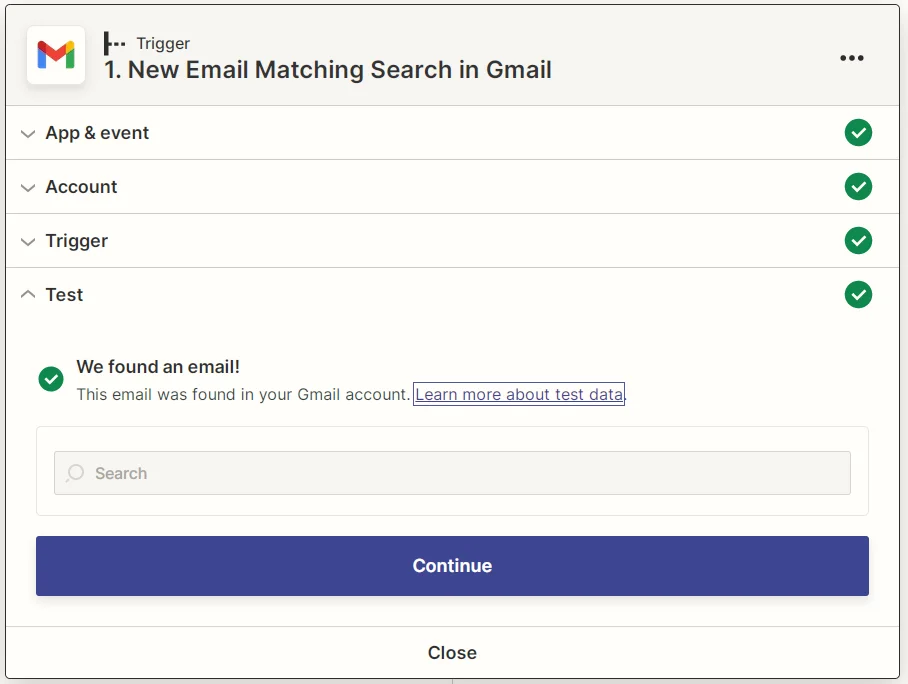This screenshot has width=908, height=684.
Task: Click the success checkmark next to We found an email
Action: click(x=50, y=379)
